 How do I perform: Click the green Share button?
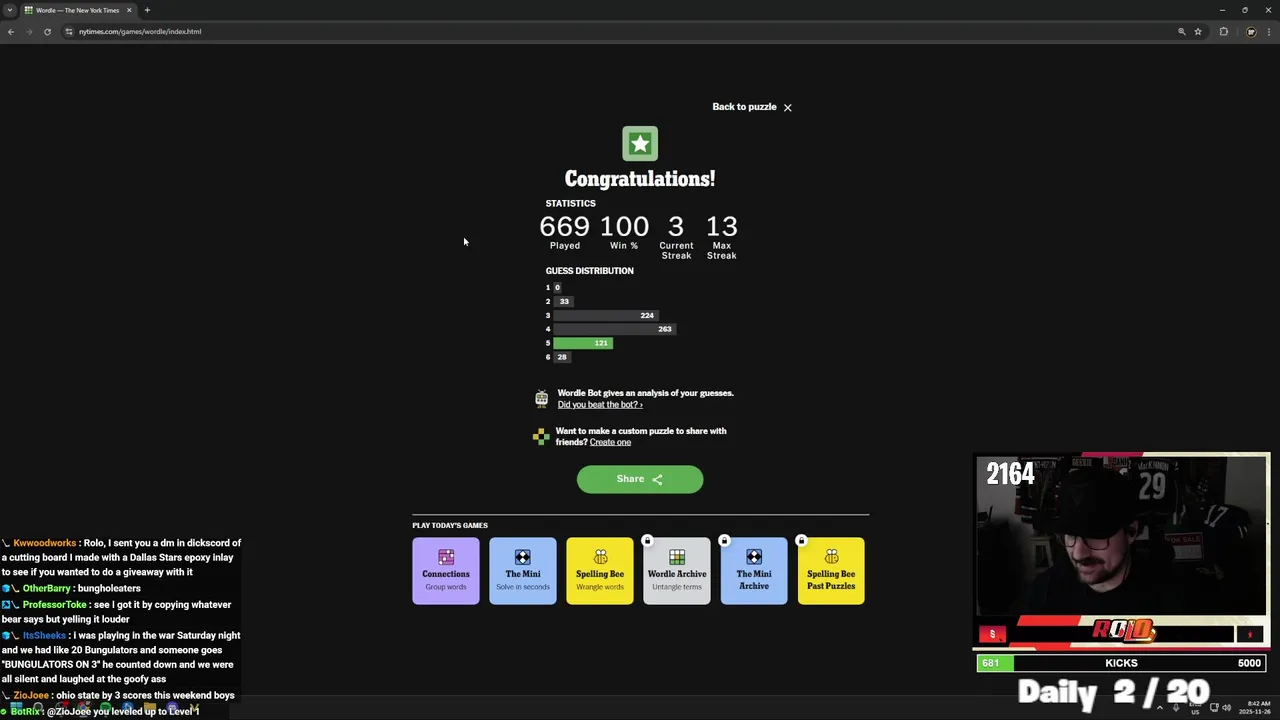pyautogui.click(x=640, y=479)
